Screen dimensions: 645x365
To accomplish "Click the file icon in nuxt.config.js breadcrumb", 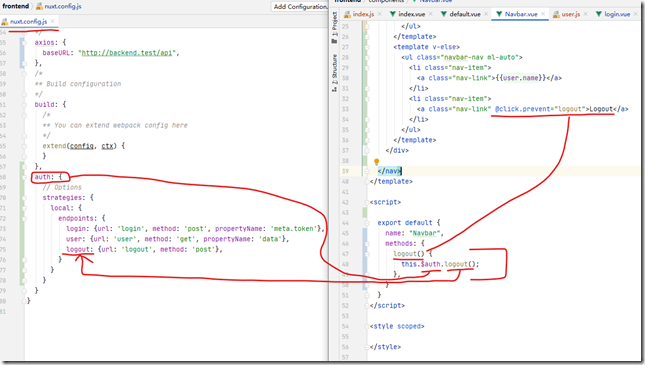I will (39, 6).
